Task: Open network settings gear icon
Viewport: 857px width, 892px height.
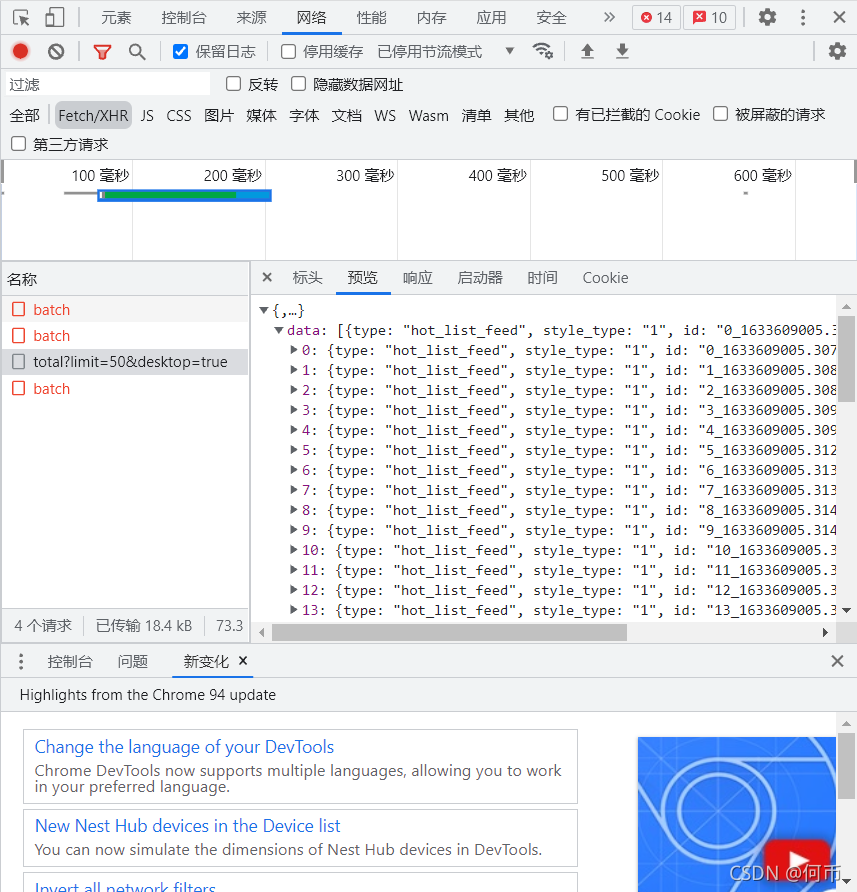Action: click(x=837, y=51)
